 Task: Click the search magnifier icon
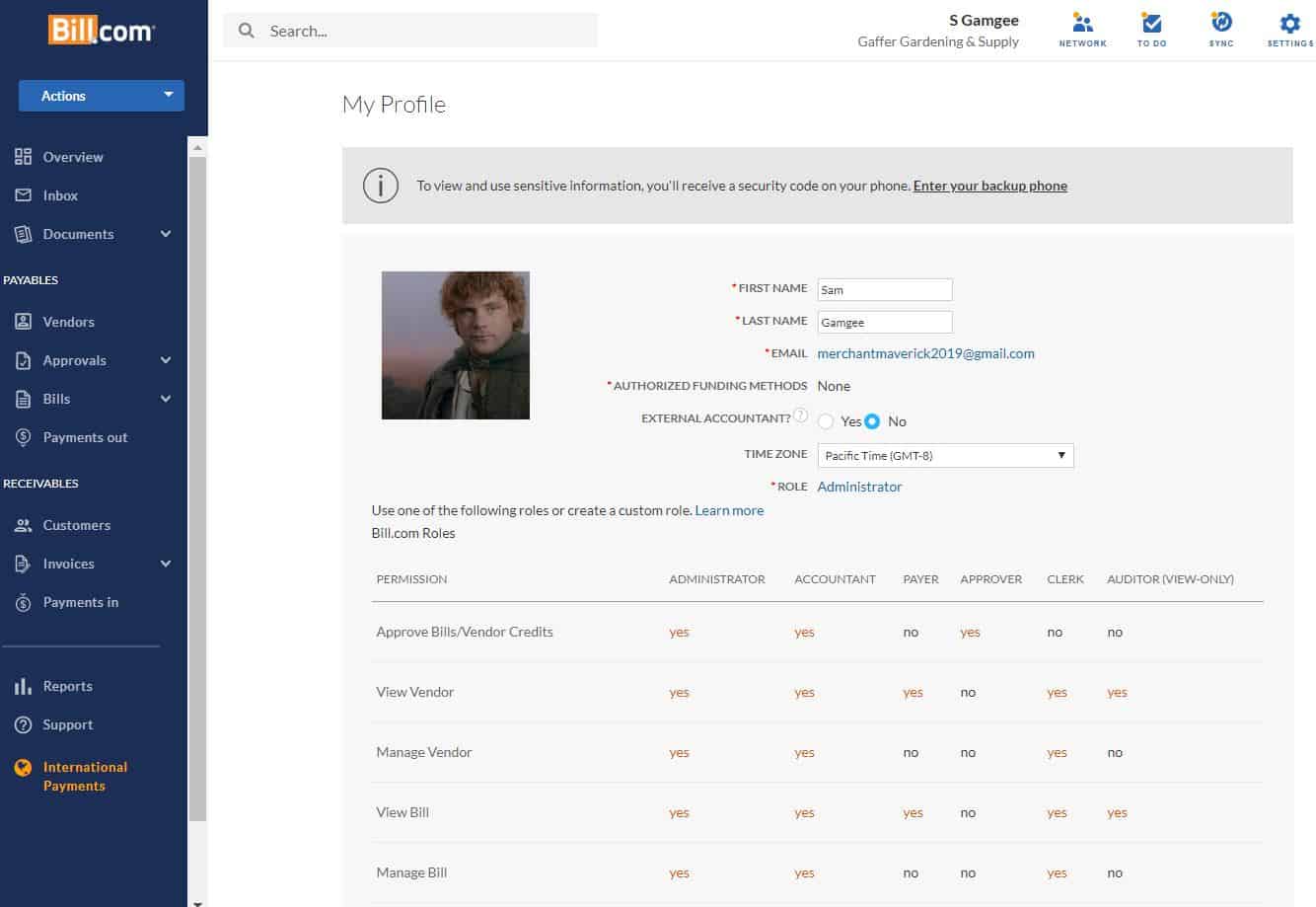click(x=247, y=31)
